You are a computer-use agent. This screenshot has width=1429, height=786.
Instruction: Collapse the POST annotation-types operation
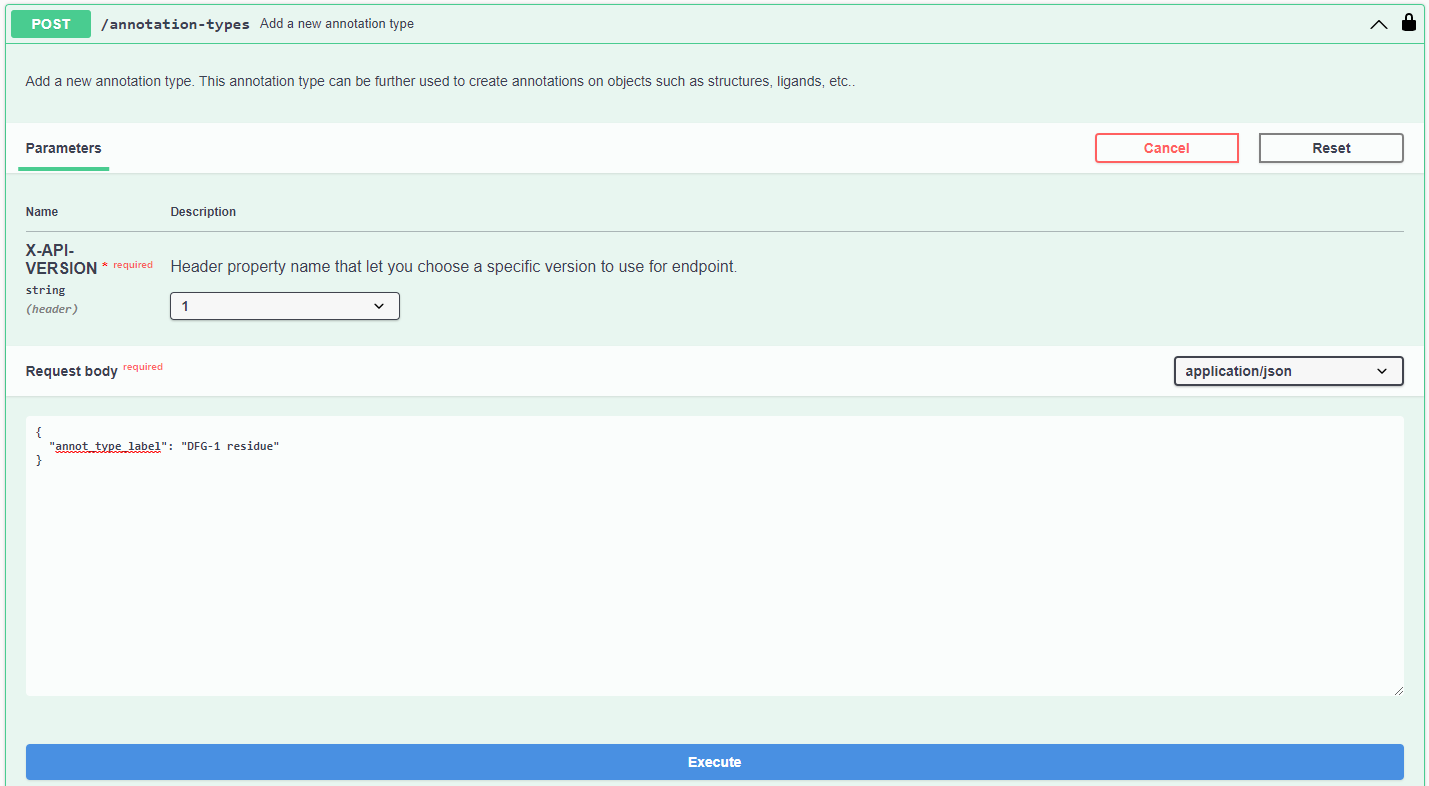tap(1378, 24)
